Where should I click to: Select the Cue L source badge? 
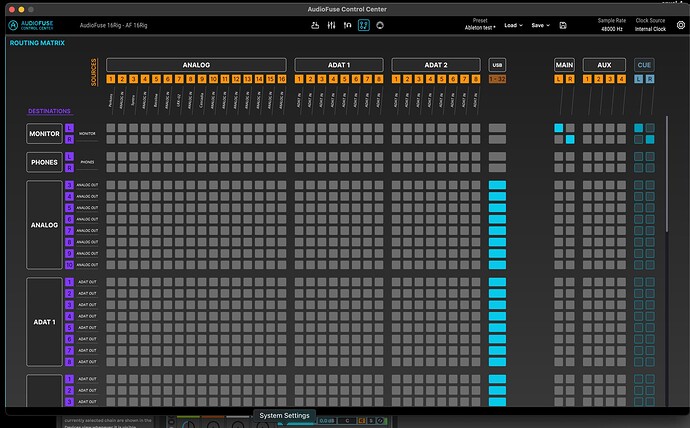(639, 79)
